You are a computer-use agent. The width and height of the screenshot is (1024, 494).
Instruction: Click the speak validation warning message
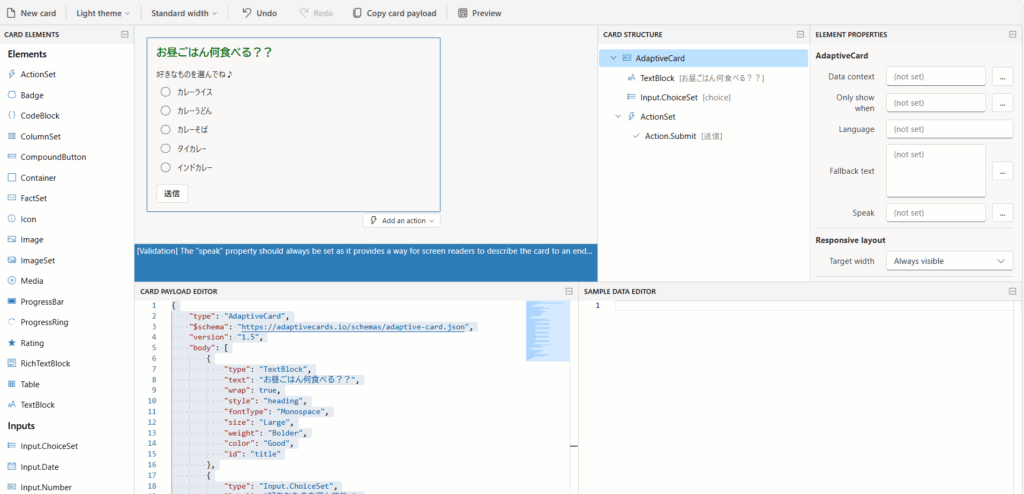click(365, 250)
